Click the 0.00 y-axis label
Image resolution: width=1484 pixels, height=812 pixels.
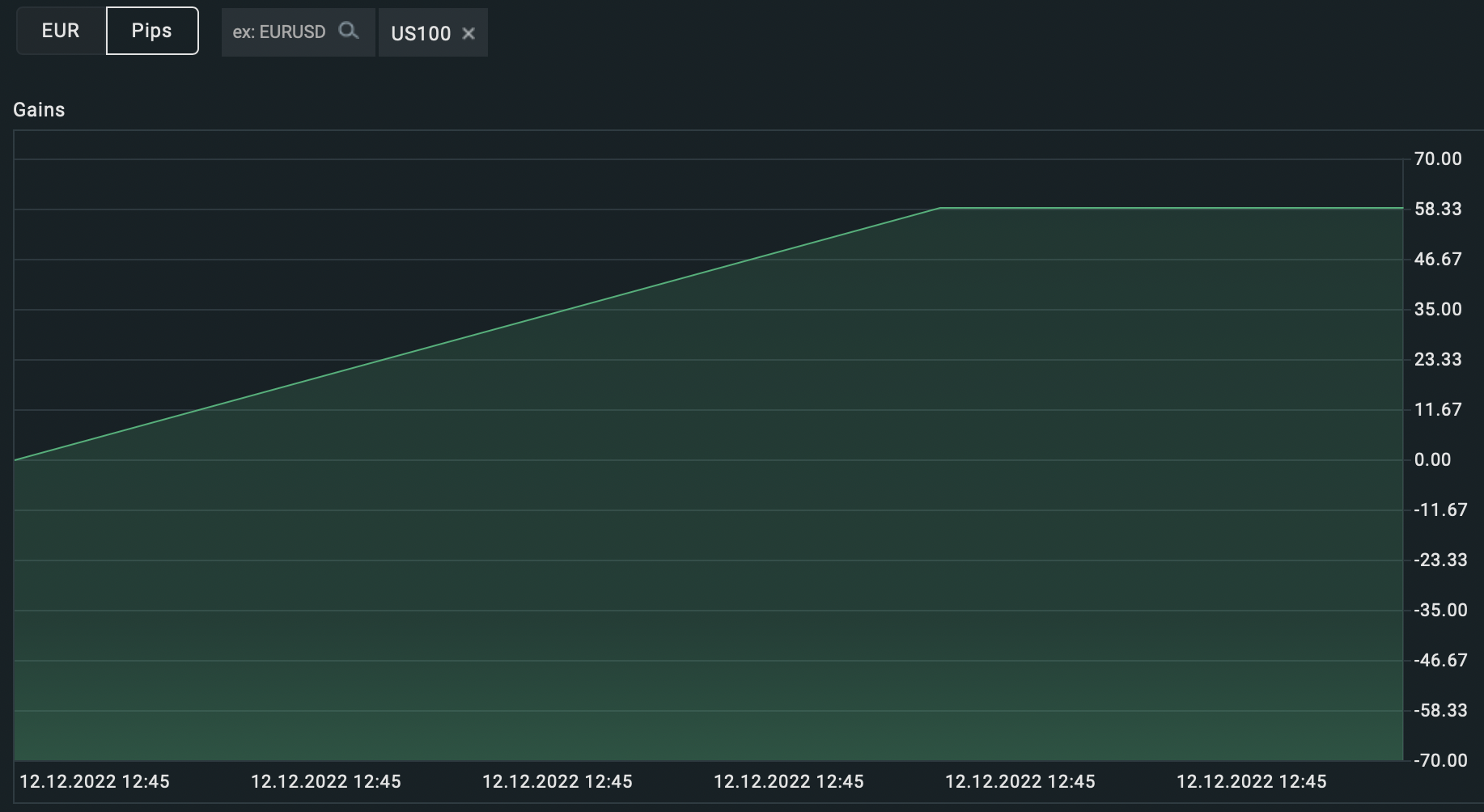click(1432, 460)
